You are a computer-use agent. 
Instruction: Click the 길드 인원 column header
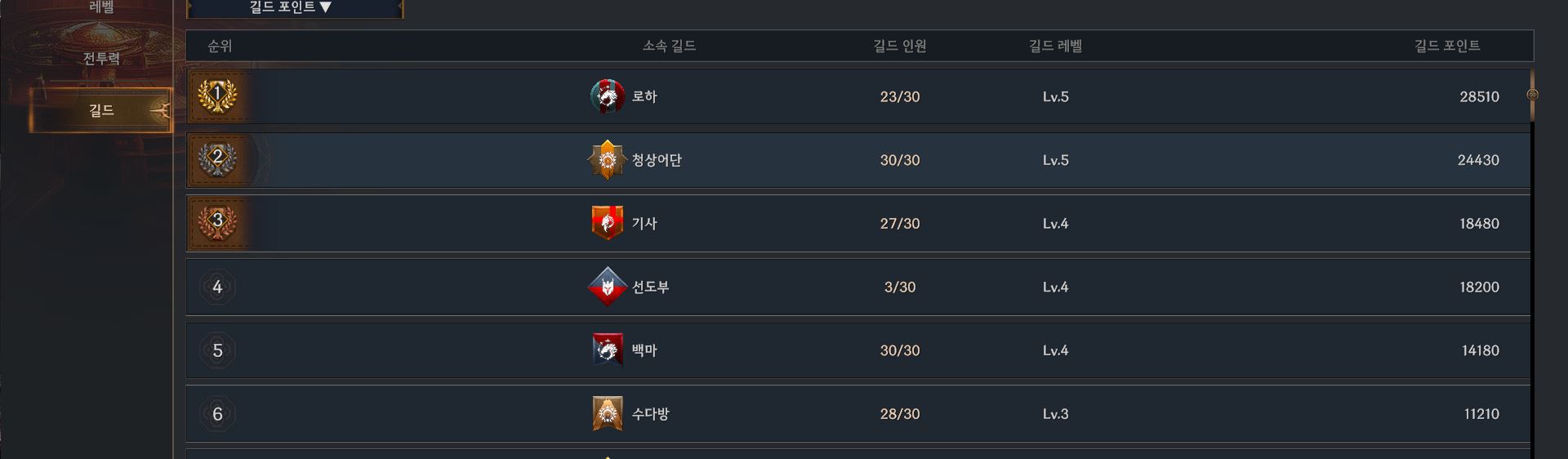tap(899, 46)
